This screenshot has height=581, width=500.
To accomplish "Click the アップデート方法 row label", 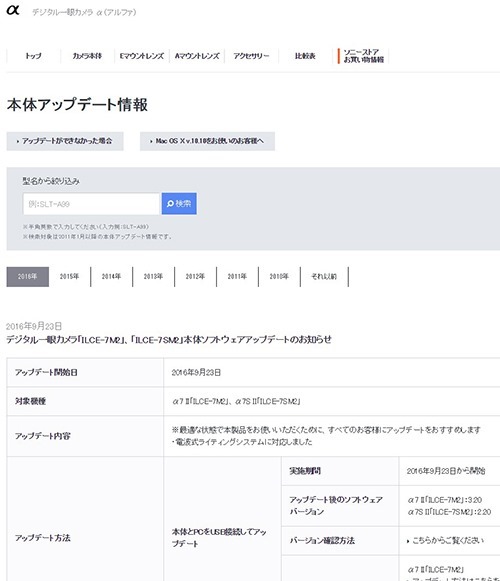I will click(42, 538).
